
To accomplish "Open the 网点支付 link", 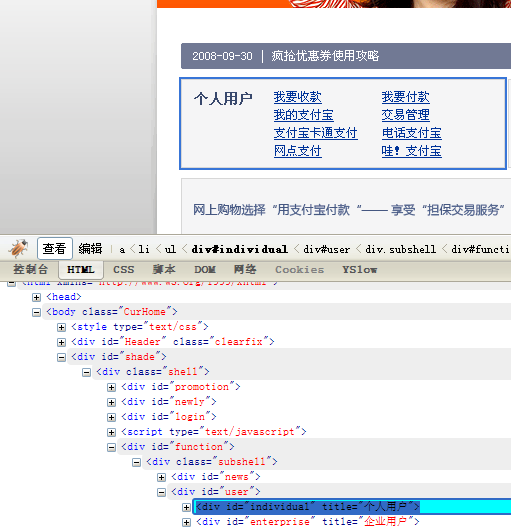I will pos(298,151).
